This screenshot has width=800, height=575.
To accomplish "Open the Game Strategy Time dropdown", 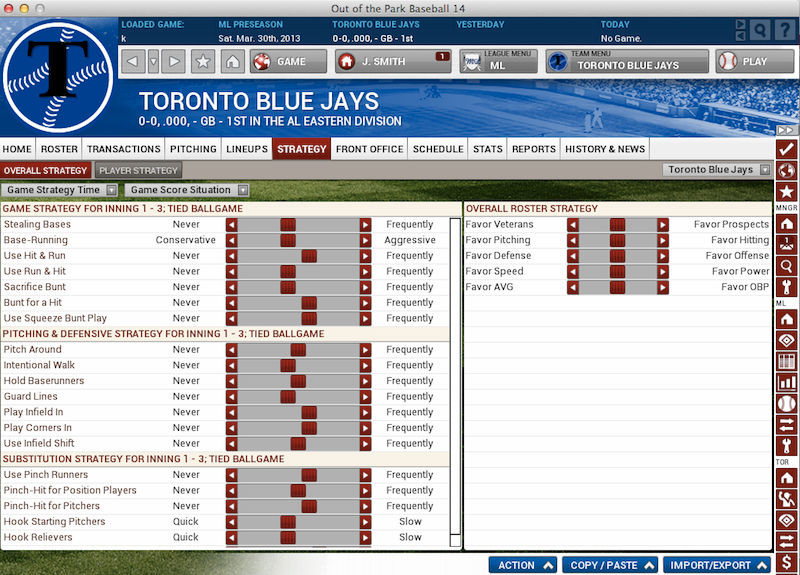I will click(x=59, y=190).
